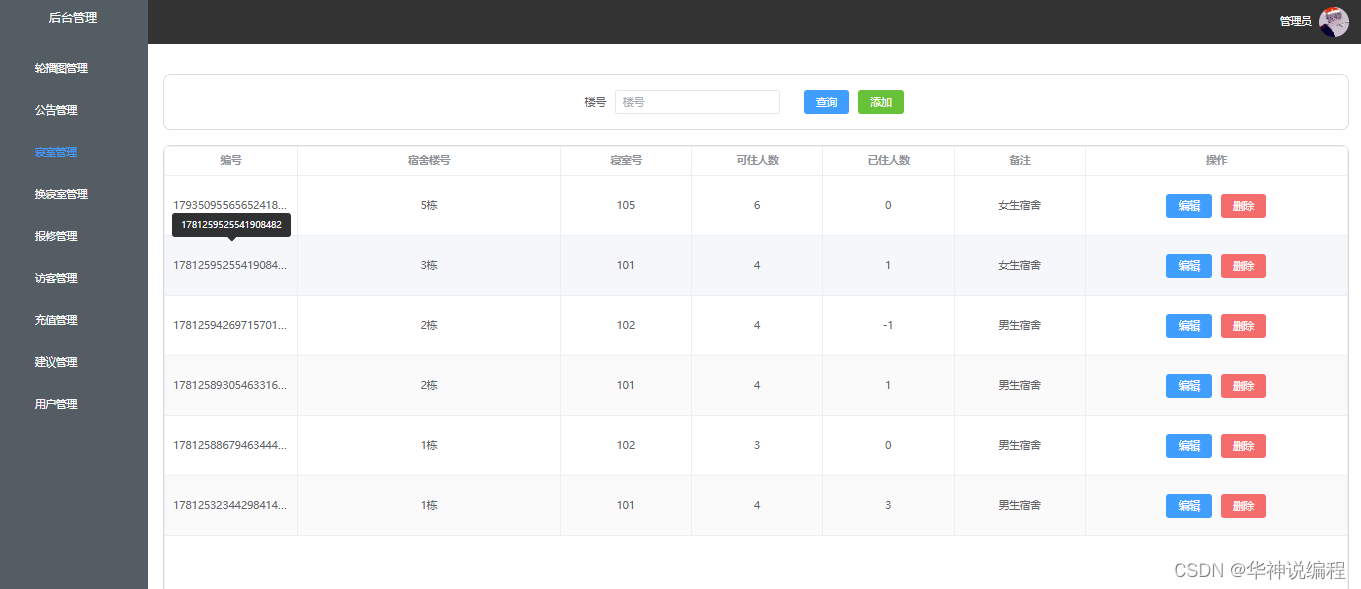Click the 备注 column header
1361x589 pixels.
point(1020,160)
